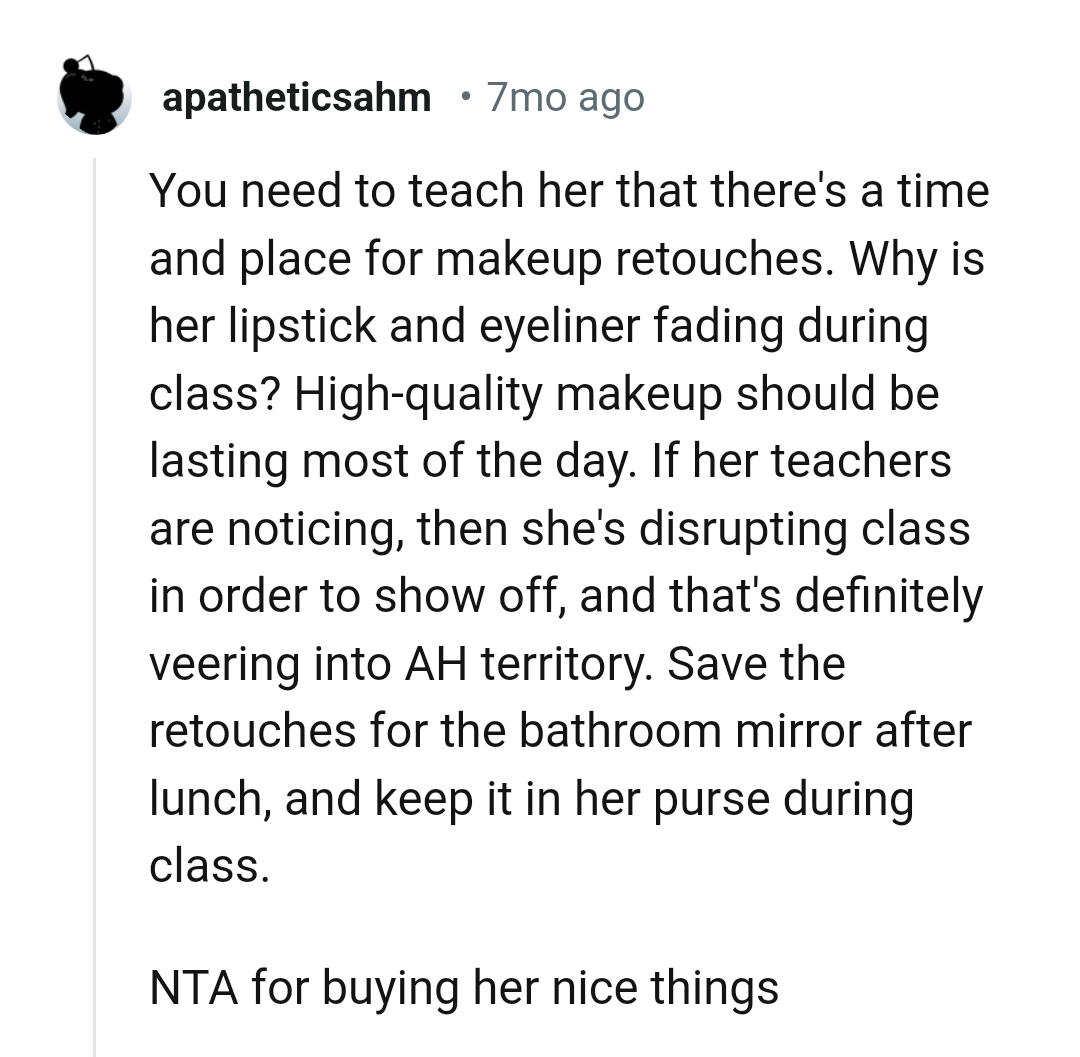Screen dimensions: 1080x1057
Task: Click the word "High-quality" in the comment
Action: pyautogui.click(x=420, y=394)
